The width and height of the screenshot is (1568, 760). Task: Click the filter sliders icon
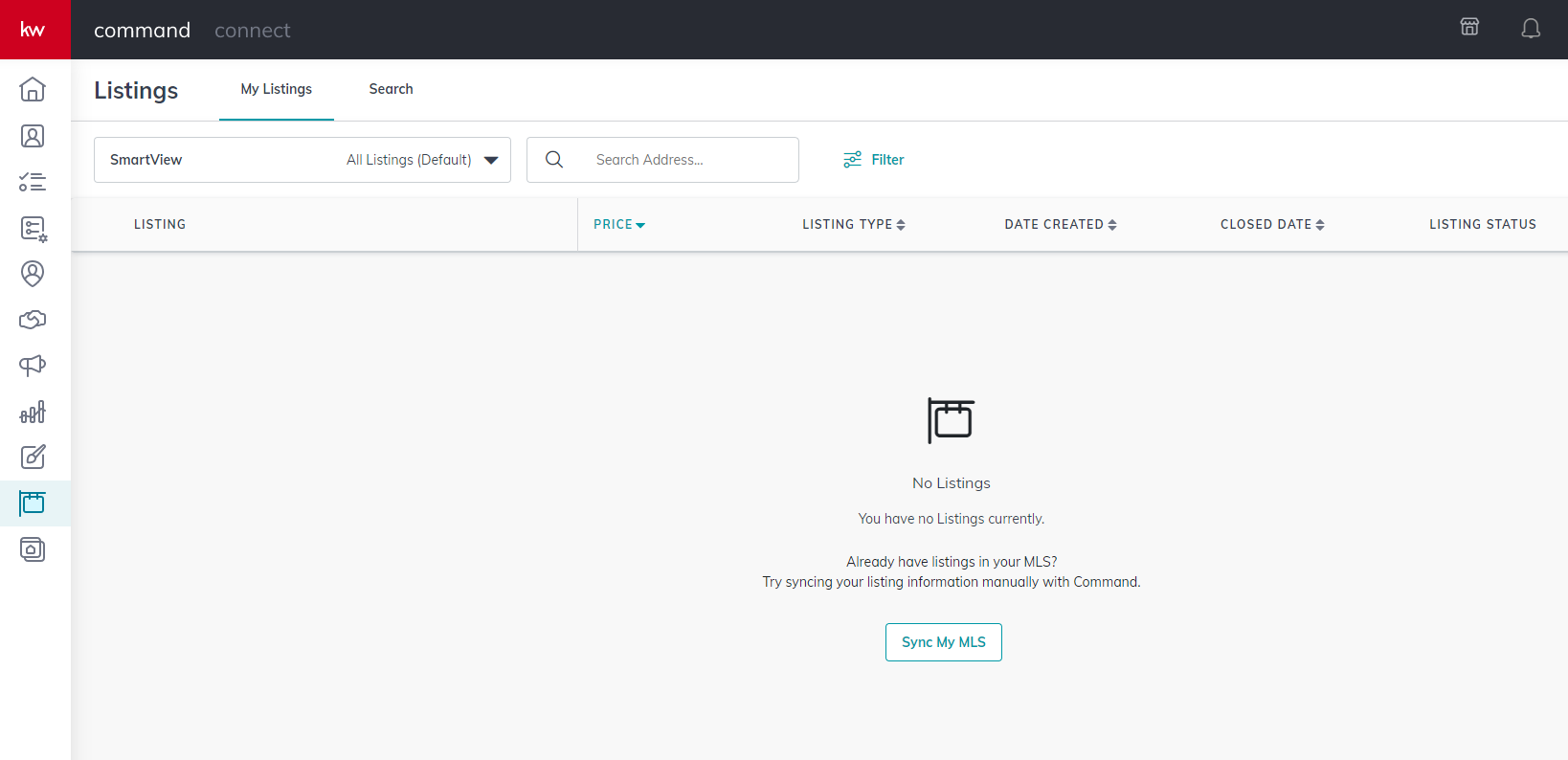[x=852, y=159]
